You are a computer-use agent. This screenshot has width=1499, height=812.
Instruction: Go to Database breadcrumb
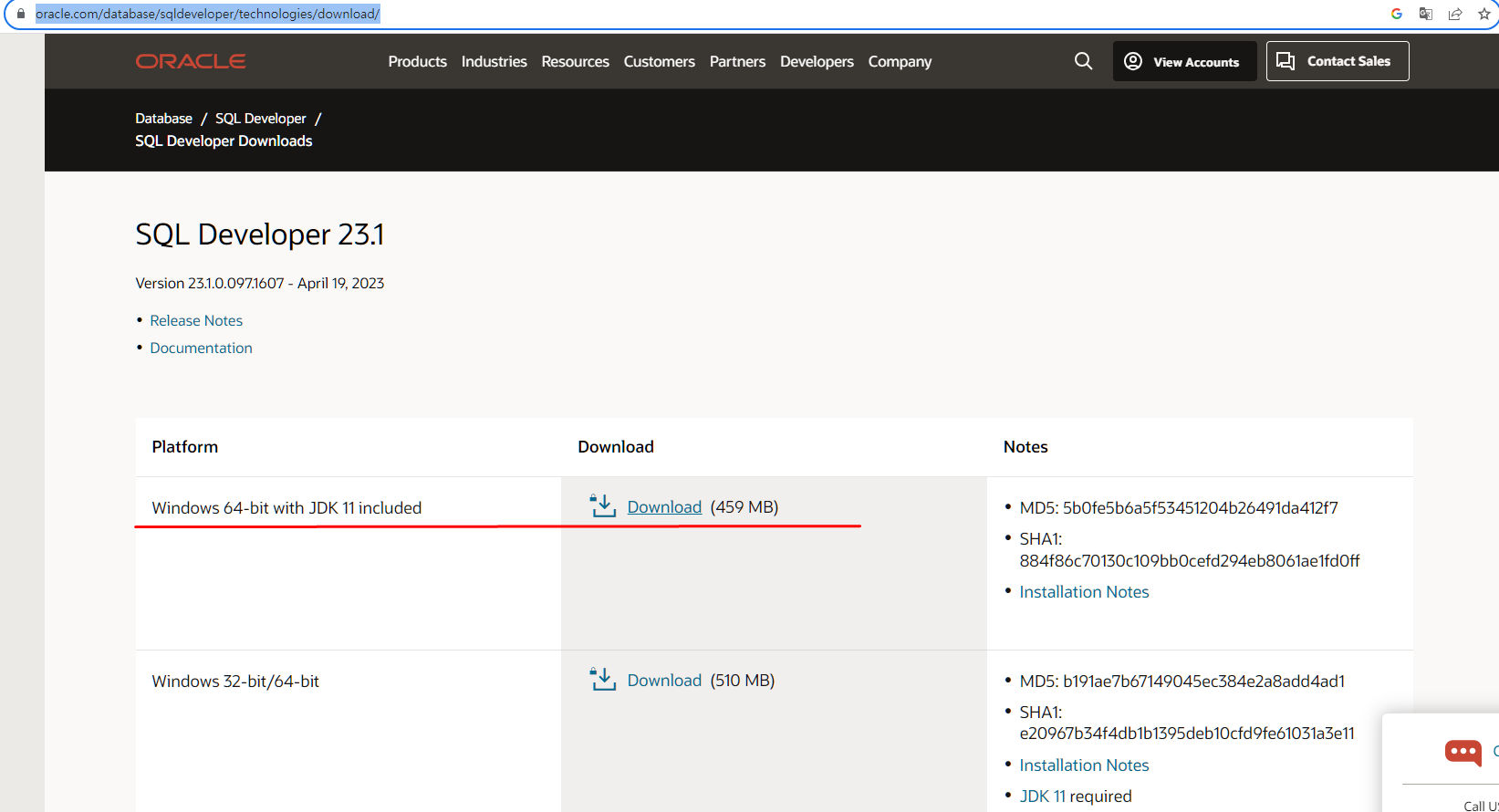[x=163, y=119]
